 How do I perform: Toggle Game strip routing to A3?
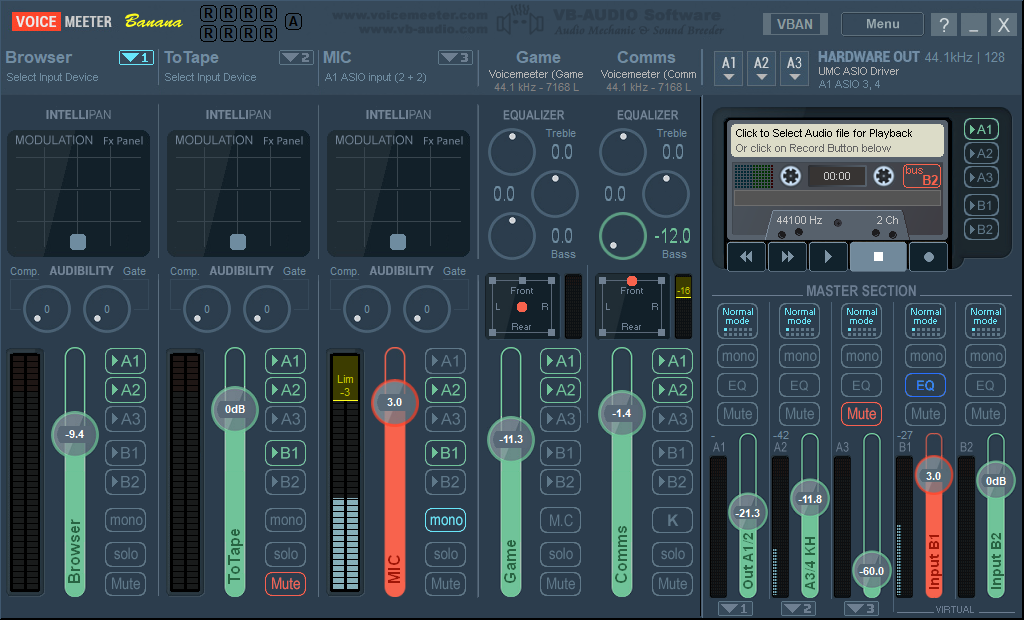(560, 419)
